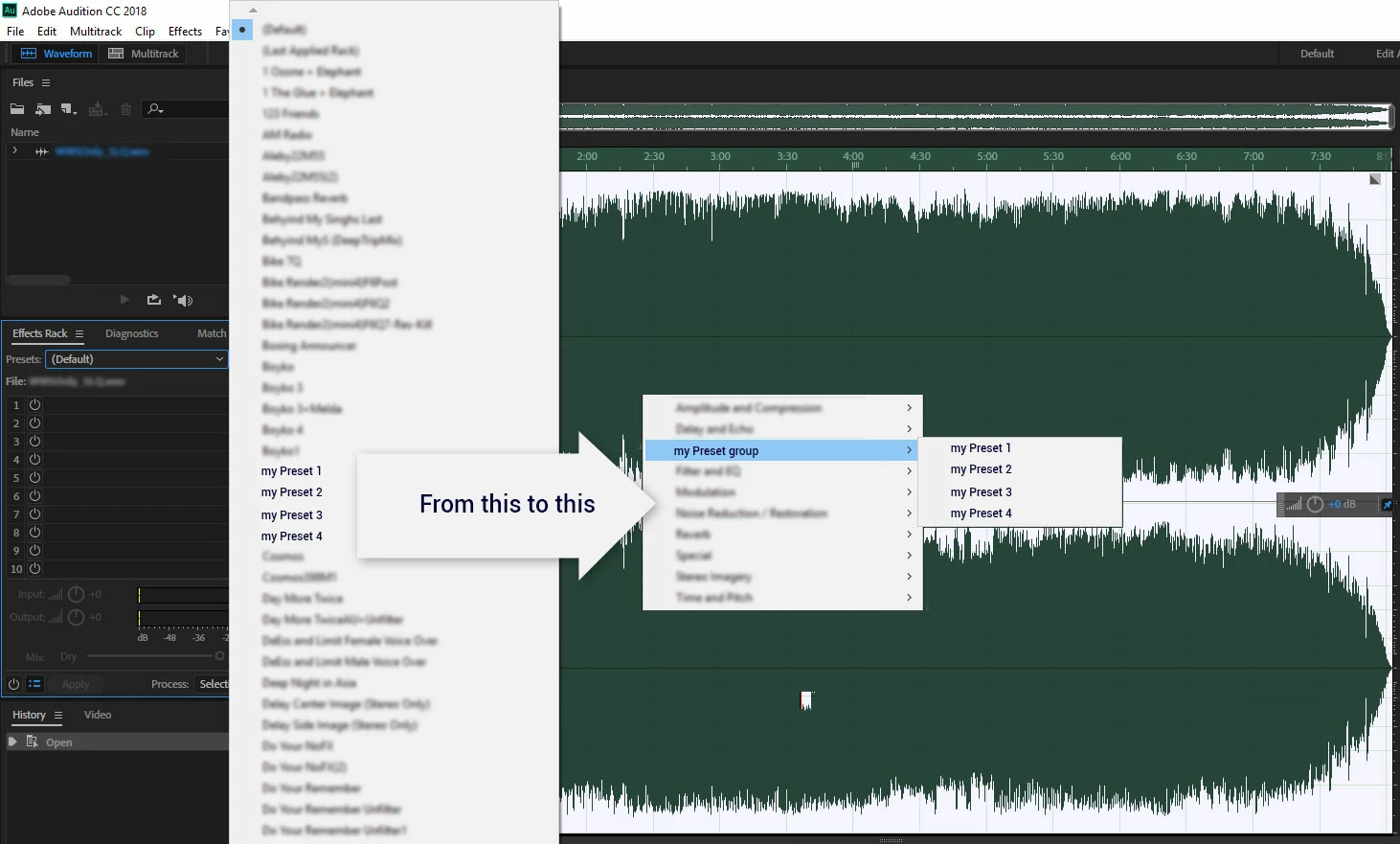This screenshot has width=1400, height=844.
Task: Toggle main power state of all effects
Action: click(13, 684)
